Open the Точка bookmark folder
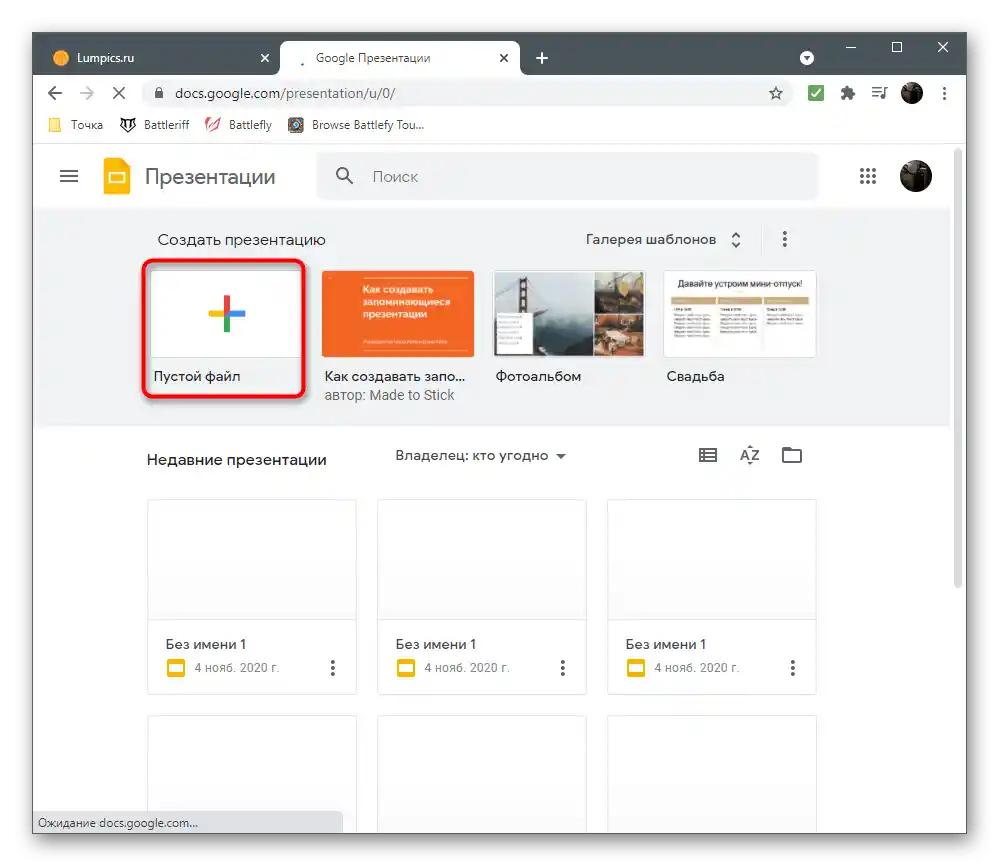 [76, 125]
